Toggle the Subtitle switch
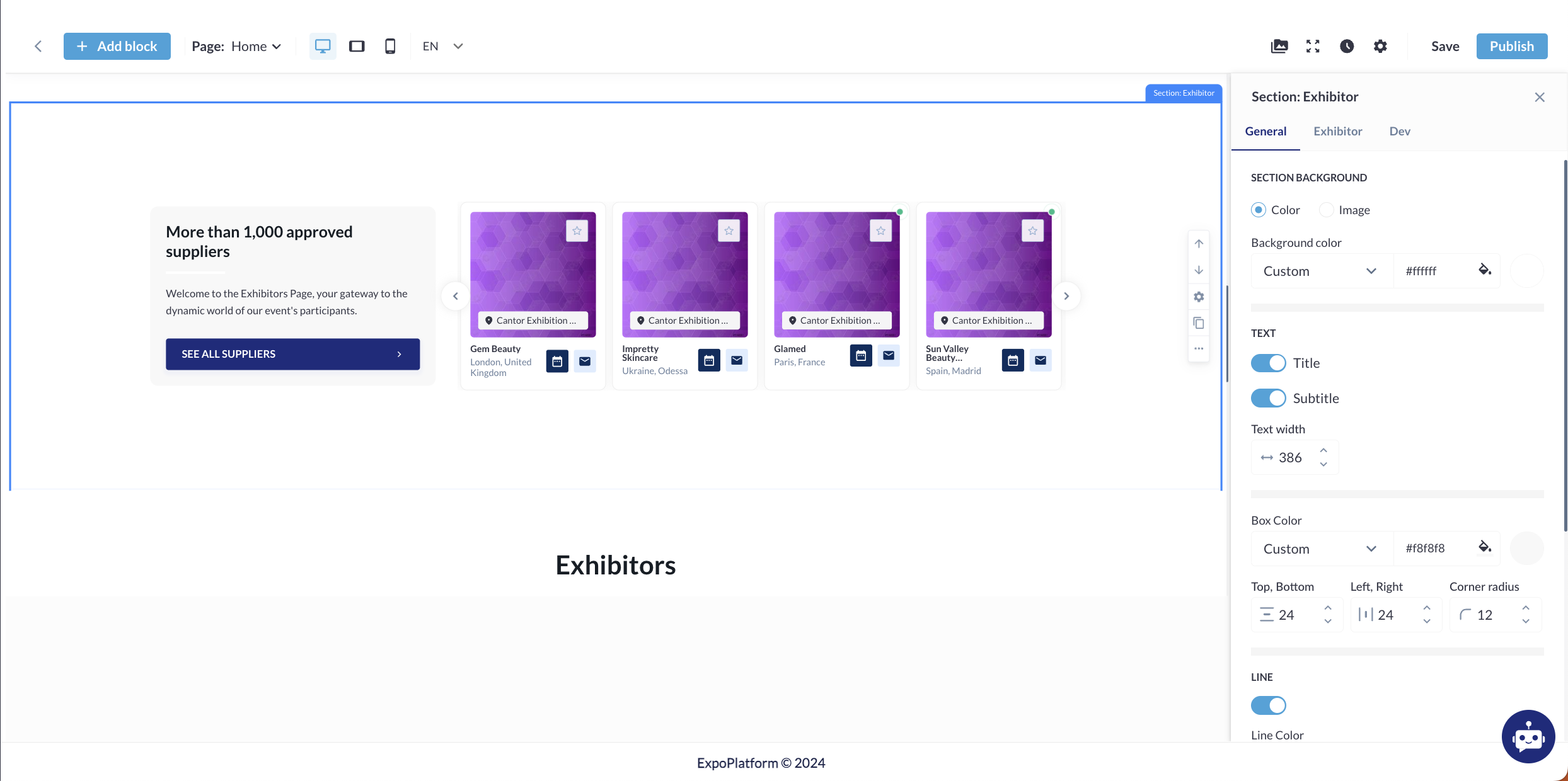1568x781 pixels. (x=1268, y=398)
